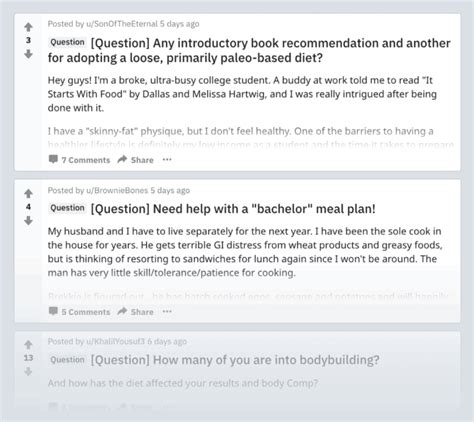474x422 pixels.
Task: Upvote the bodybuilding question post
Action: pyautogui.click(x=28, y=344)
